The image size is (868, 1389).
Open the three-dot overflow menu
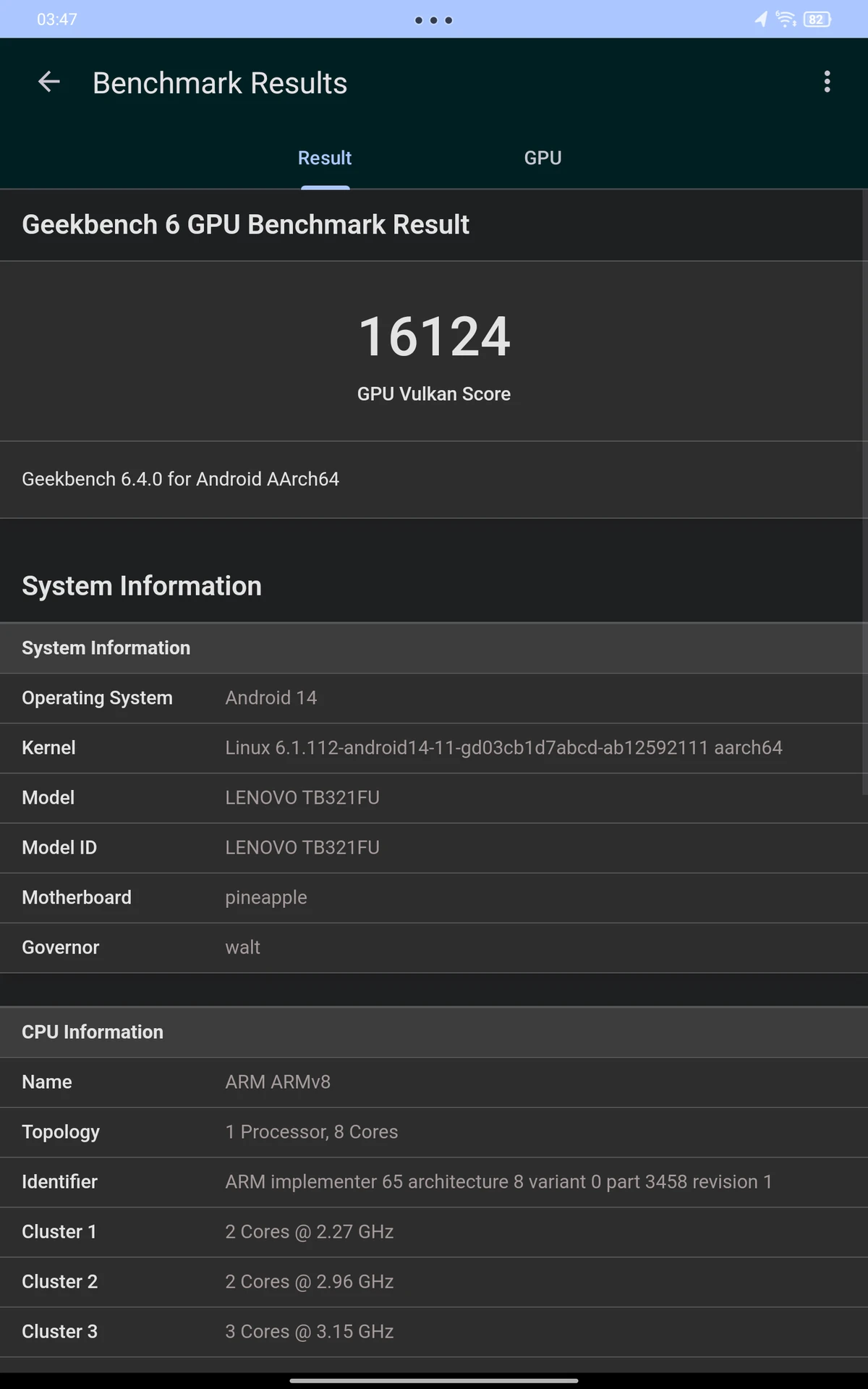pyautogui.click(x=827, y=82)
